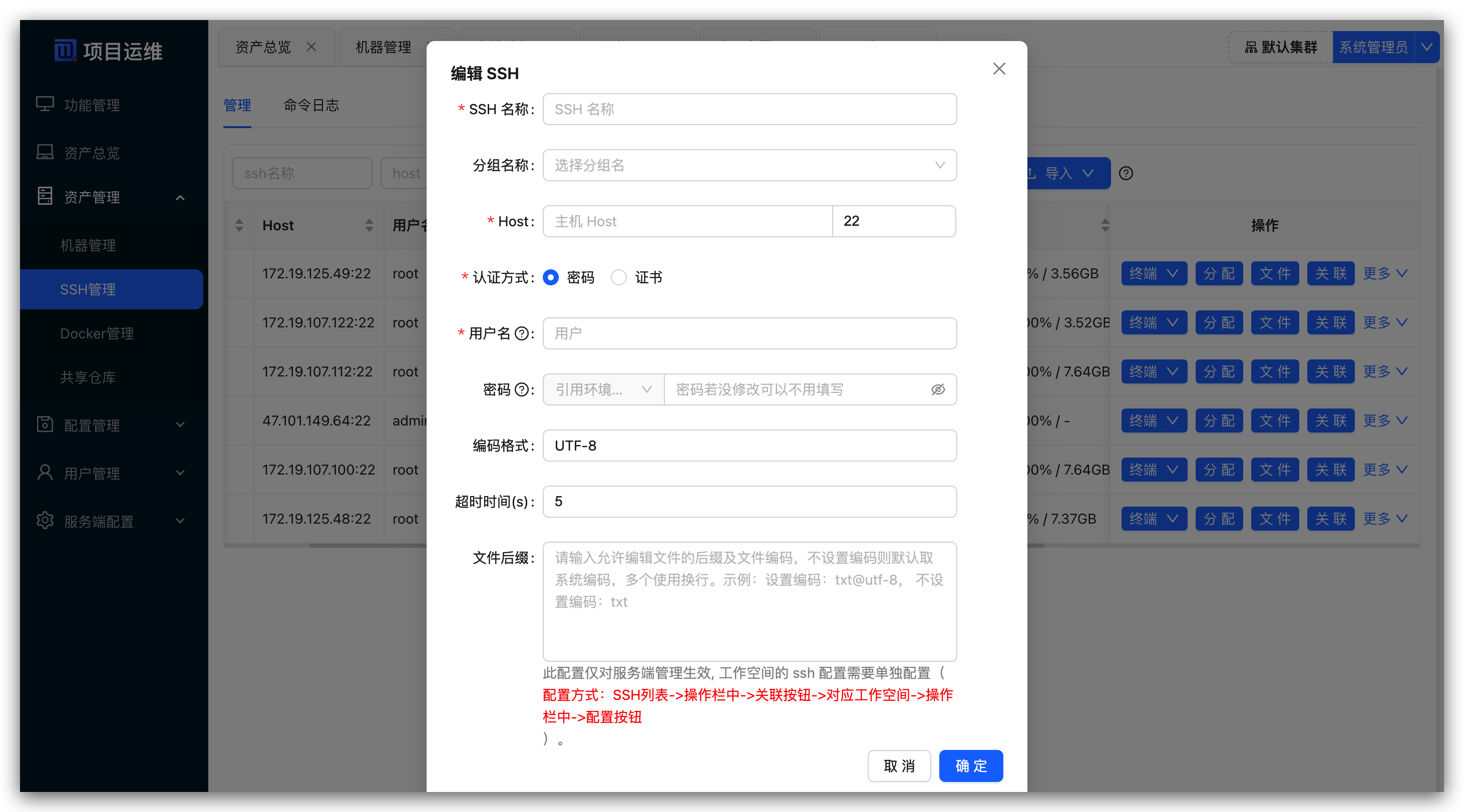Cancel the dialog with 取消
Viewport: 1464px width, 812px height.
point(899,766)
